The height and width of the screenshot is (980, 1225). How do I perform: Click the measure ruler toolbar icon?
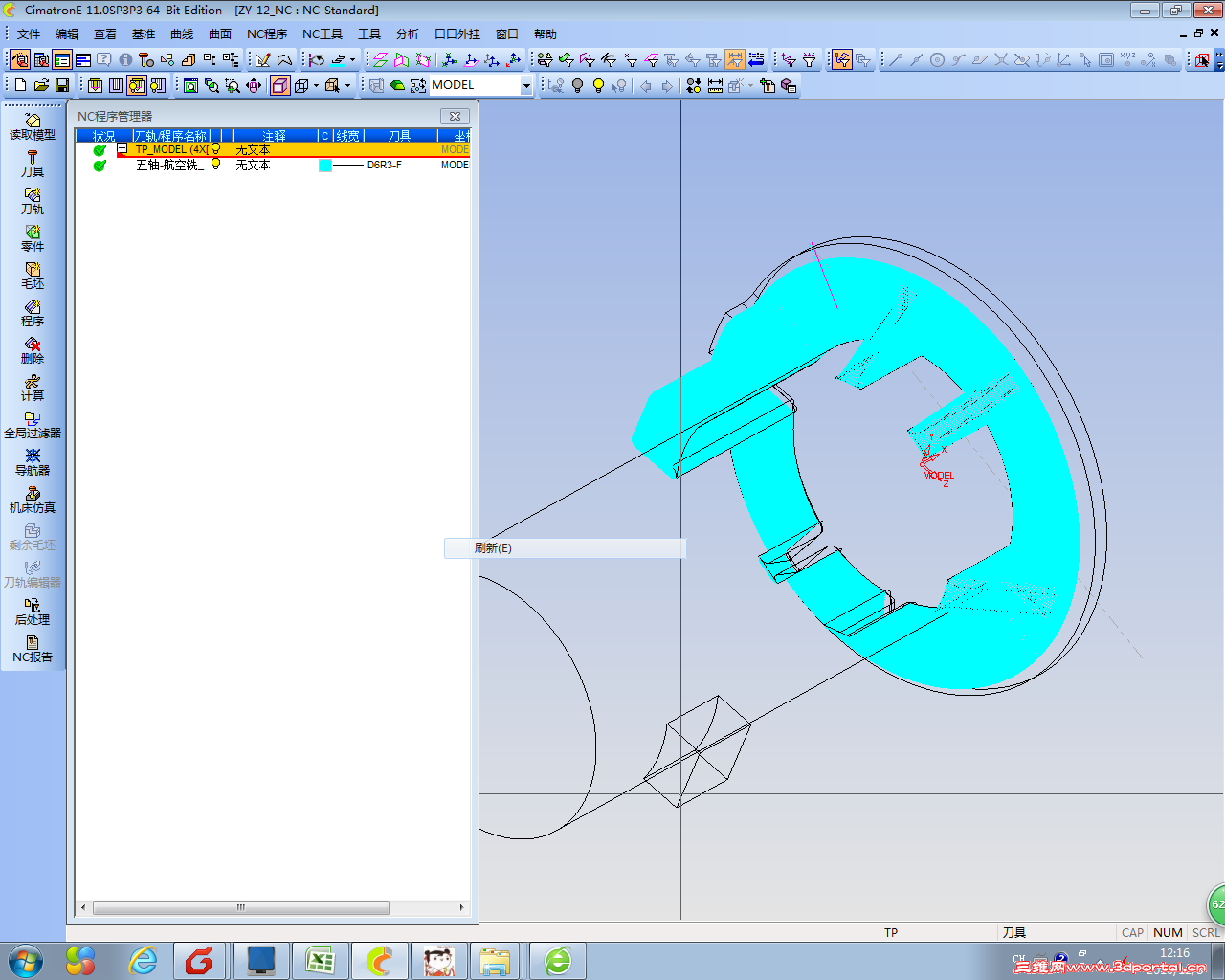pyautogui.click(x=715, y=85)
